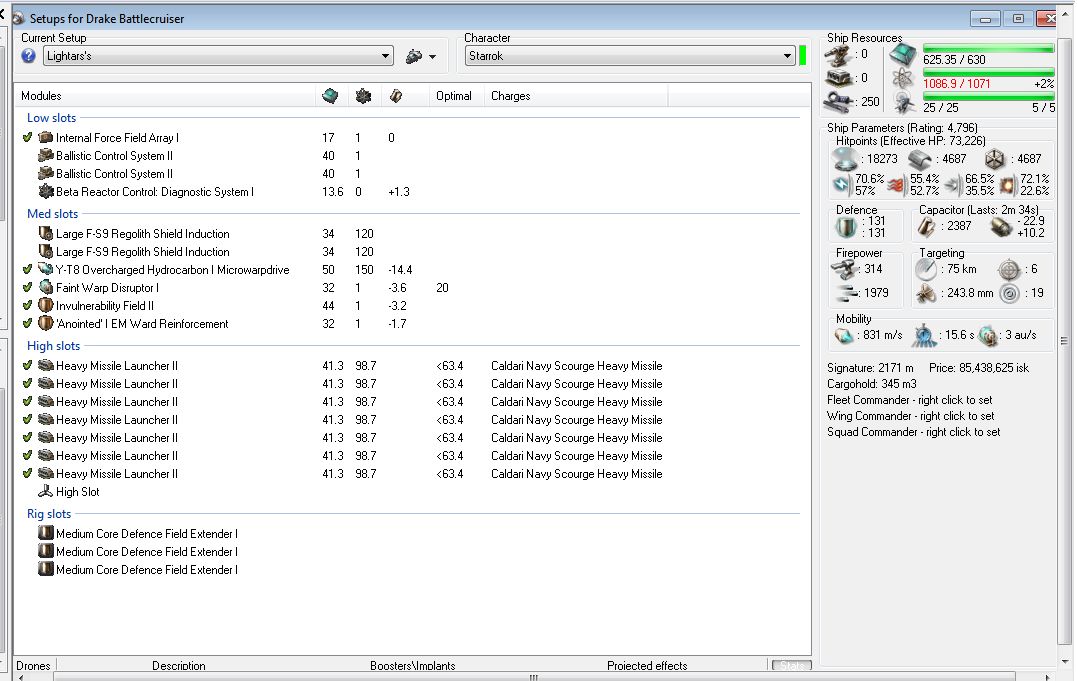Open the Description tab
Image resolution: width=1077 pixels, height=681 pixels.
coord(179,665)
